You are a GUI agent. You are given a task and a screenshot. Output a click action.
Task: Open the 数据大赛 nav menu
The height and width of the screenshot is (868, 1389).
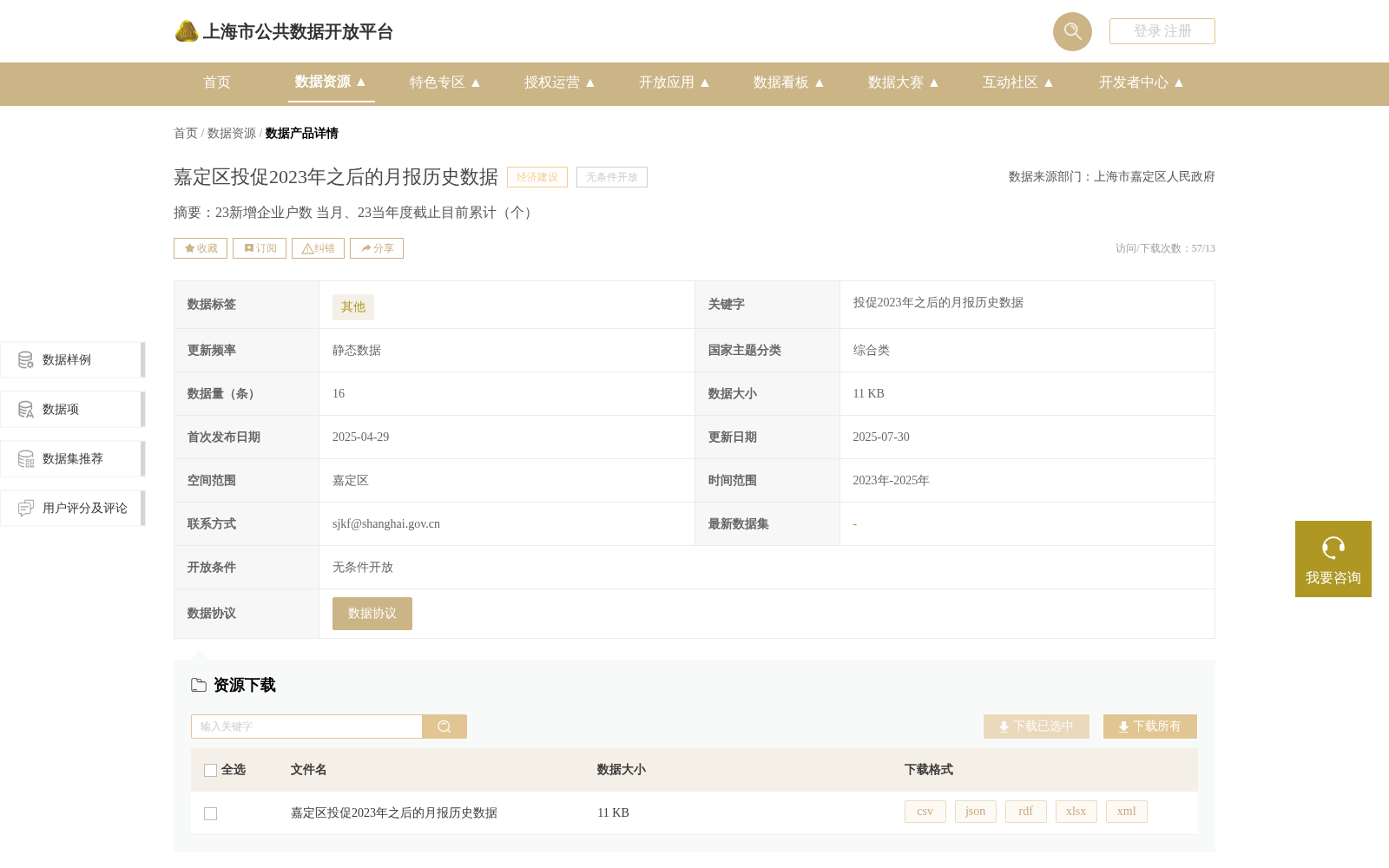904,82
